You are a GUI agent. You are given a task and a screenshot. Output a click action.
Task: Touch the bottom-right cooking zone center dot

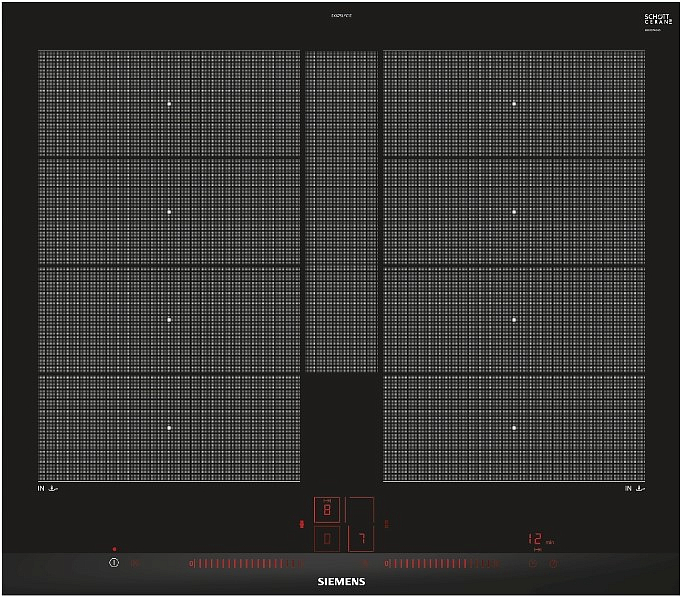[x=514, y=428]
